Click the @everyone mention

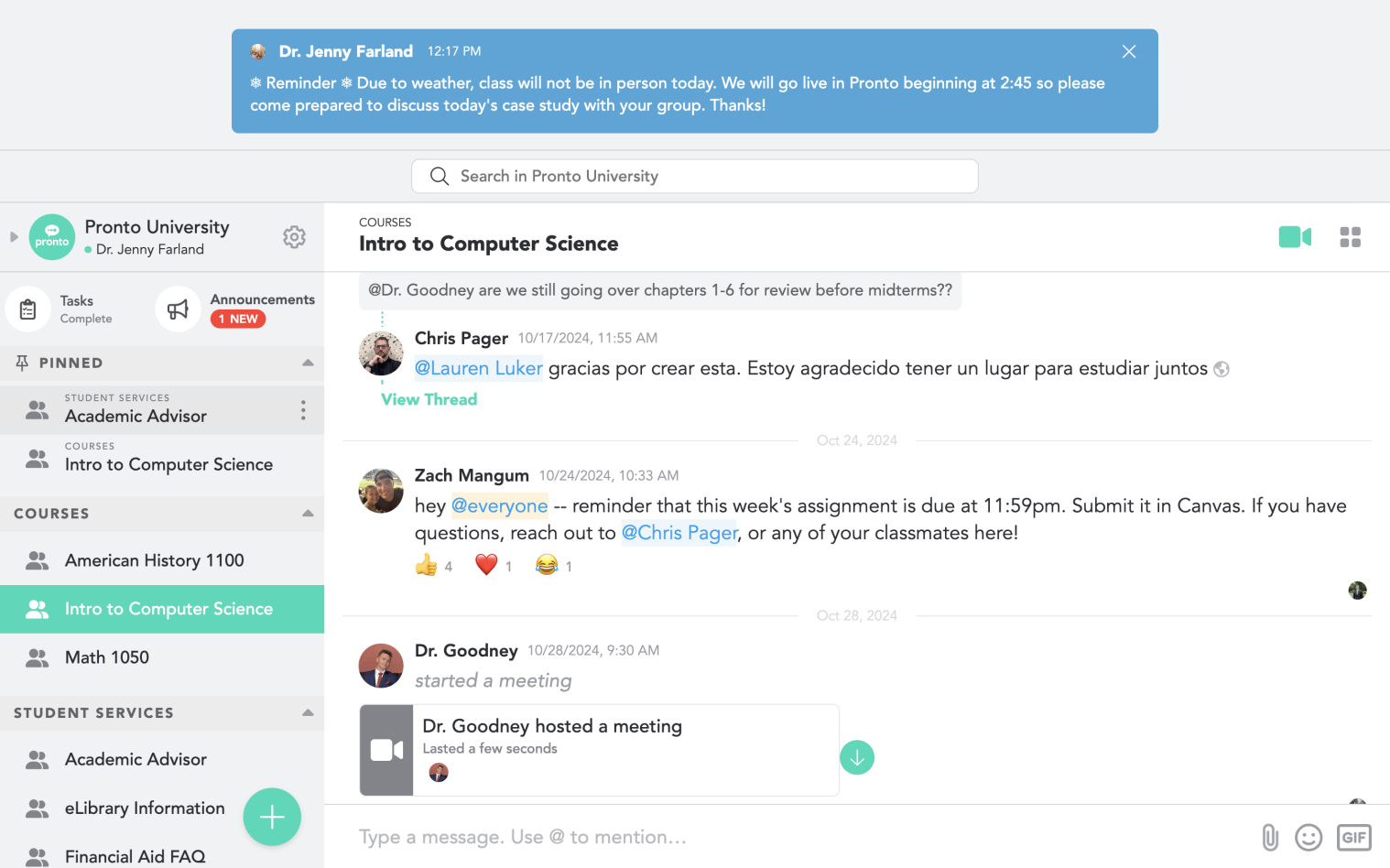coord(499,505)
